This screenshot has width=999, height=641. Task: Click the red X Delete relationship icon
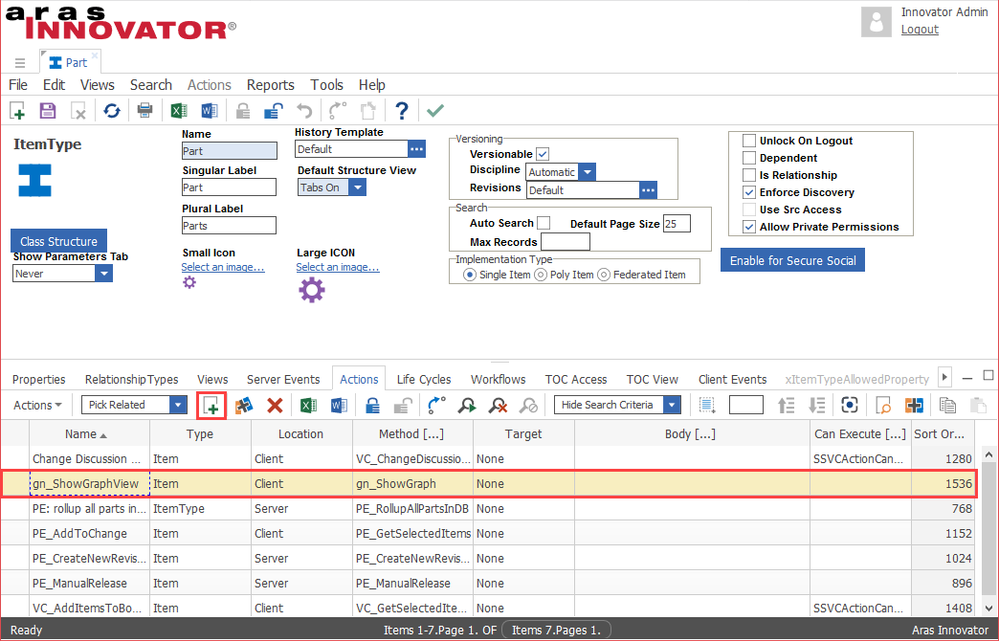click(x=274, y=405)
